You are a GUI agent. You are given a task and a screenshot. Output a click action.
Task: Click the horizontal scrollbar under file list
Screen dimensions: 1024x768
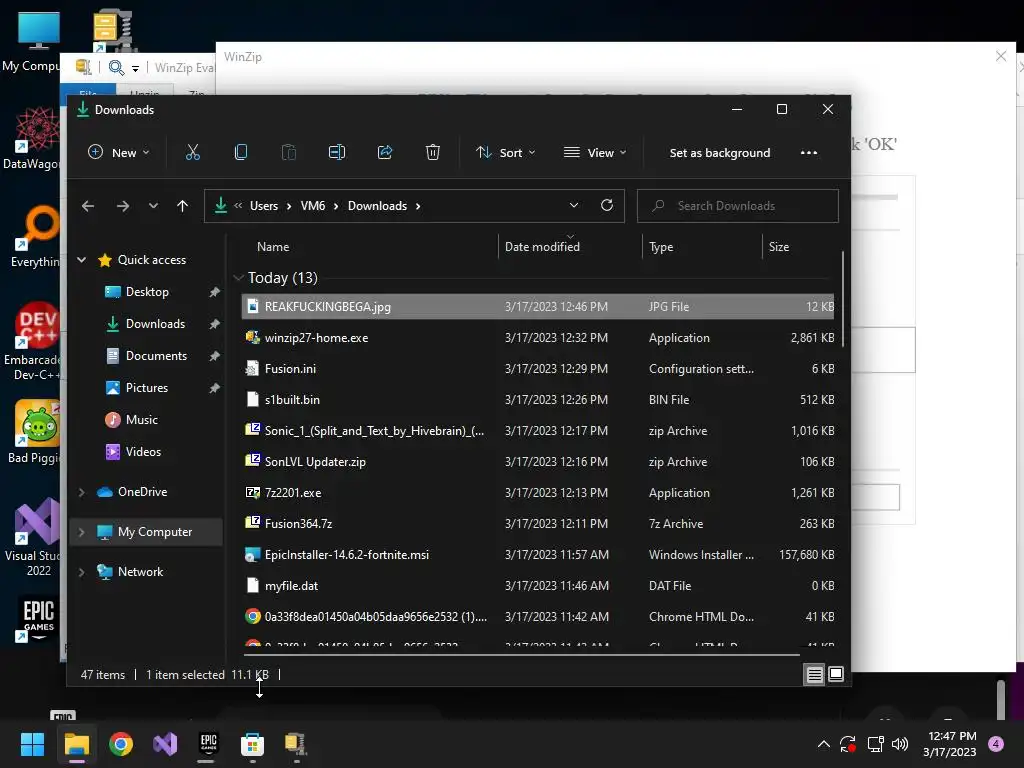(x=521, y=654)
